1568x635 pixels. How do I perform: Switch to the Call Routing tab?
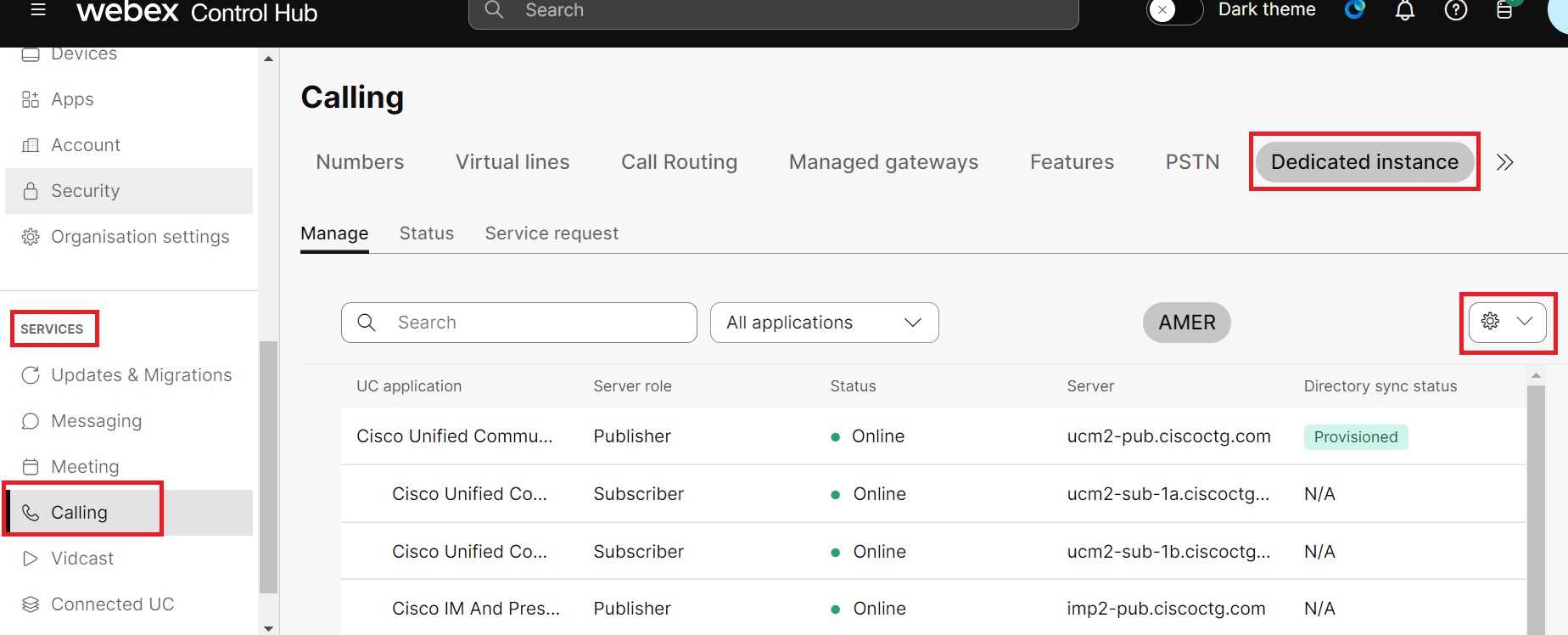[679, 162]
